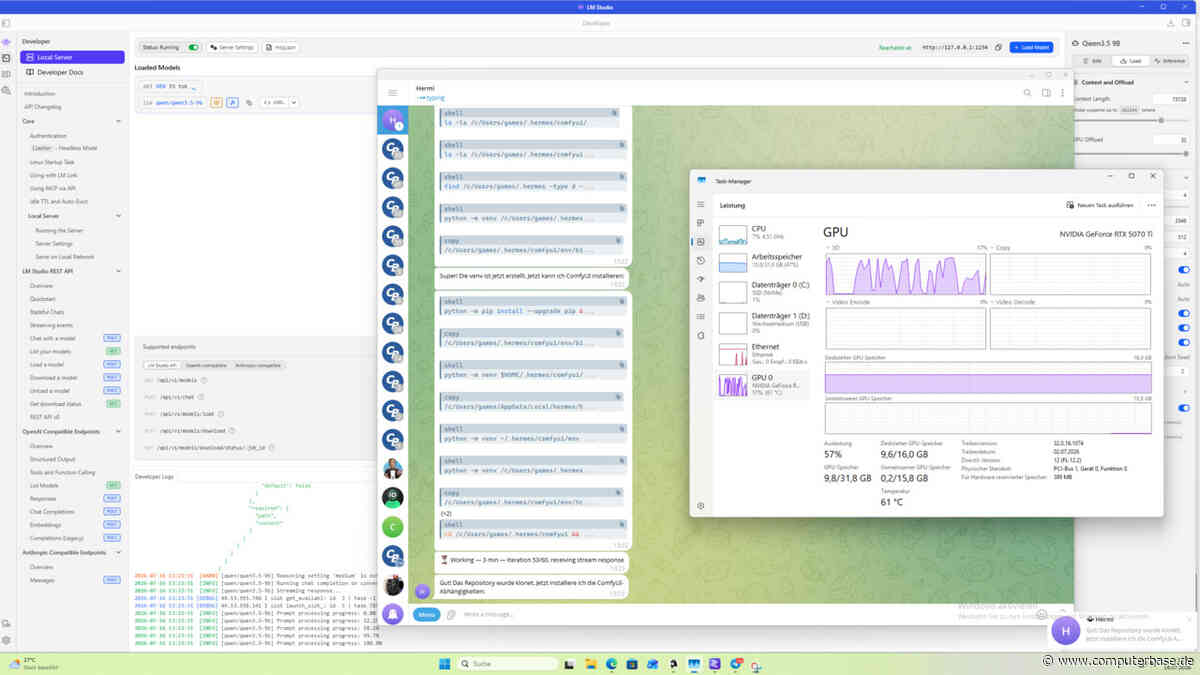The height and width of the screenshot is (675, 1200).
Task: Open the LM Studio model search icon
Action: (x=6, y=90)
